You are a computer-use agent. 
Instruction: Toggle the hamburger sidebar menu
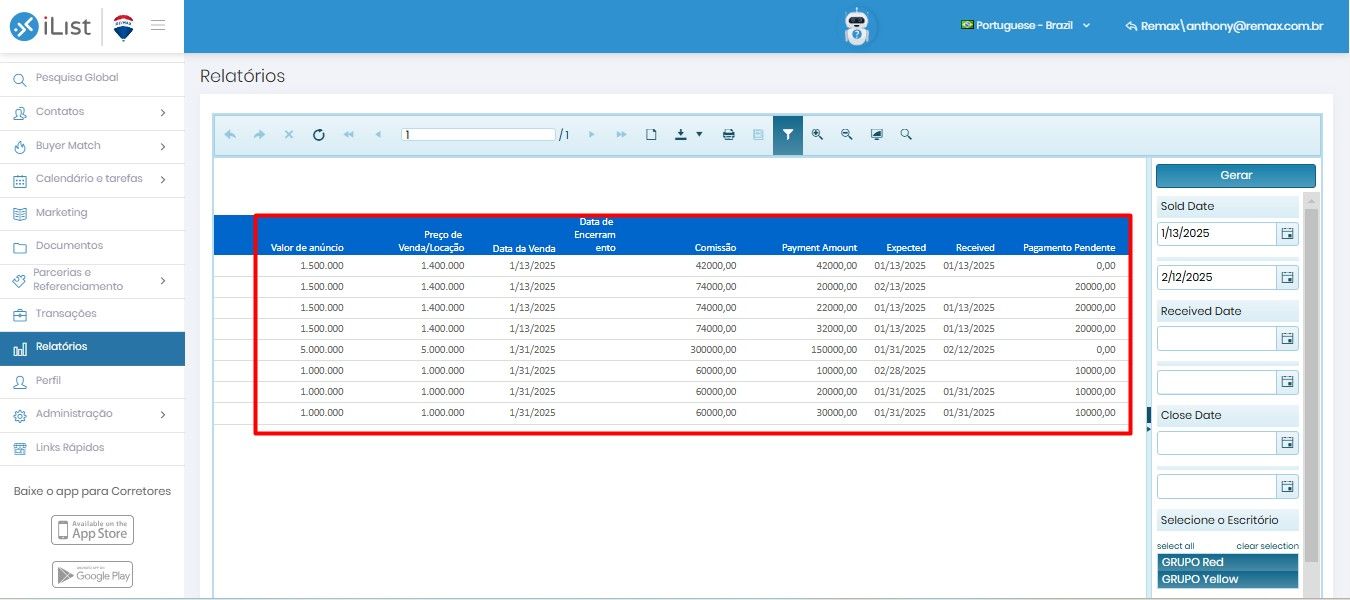pos(158,25)
